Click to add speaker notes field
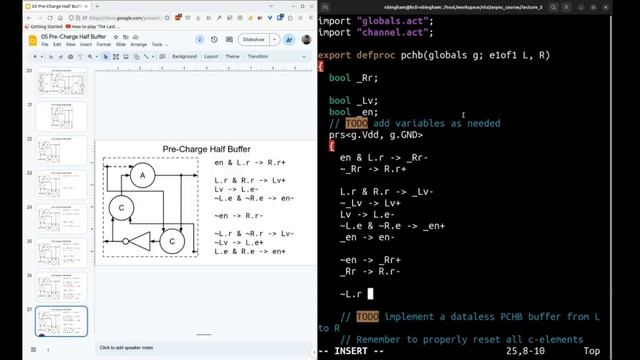The image size is (640, 360). click(x=204, y=348)
